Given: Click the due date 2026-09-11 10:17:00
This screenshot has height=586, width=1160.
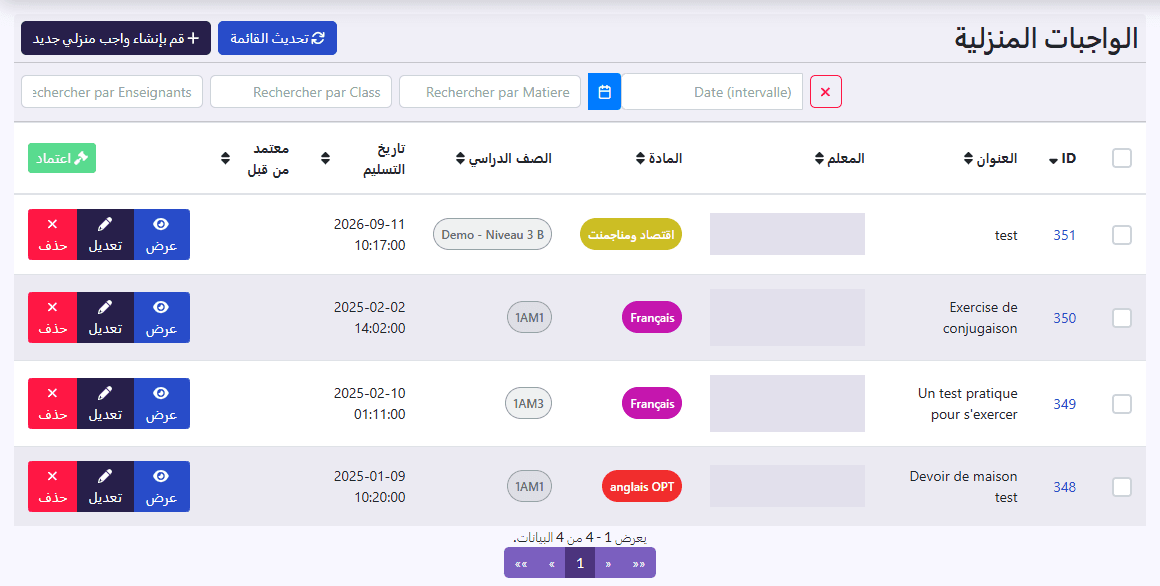Looking at the screenshot, I should click(x=369, y=235).
